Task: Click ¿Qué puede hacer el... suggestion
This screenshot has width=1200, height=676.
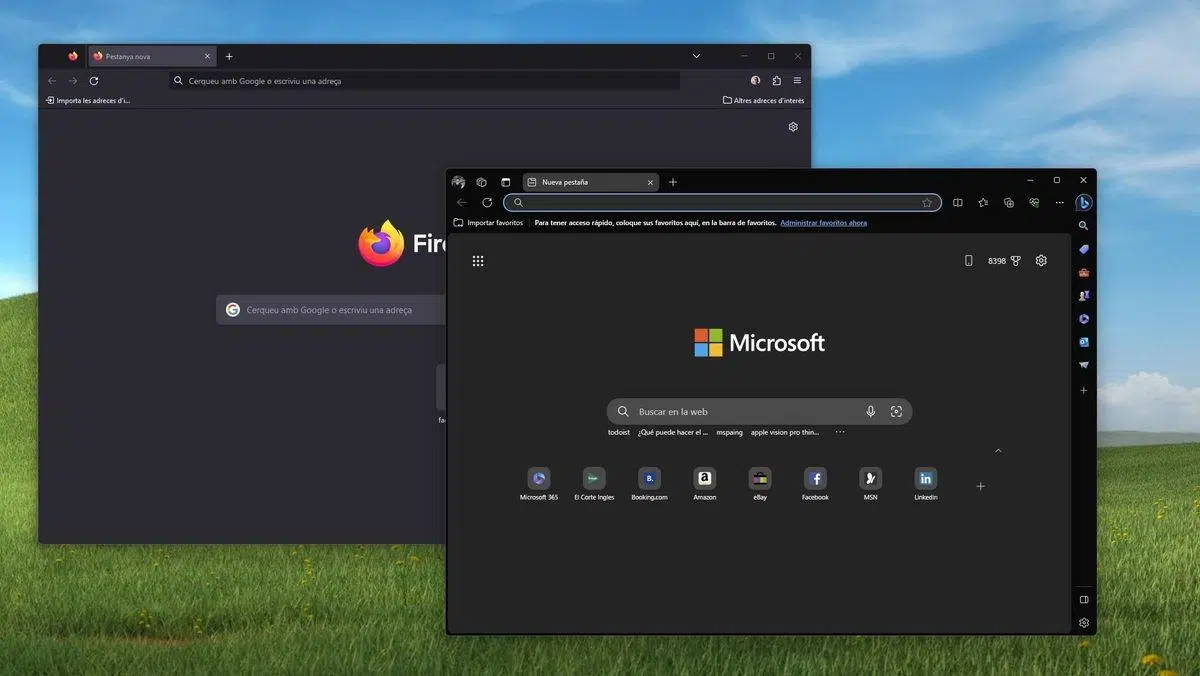Action: (x=673, y=432)
